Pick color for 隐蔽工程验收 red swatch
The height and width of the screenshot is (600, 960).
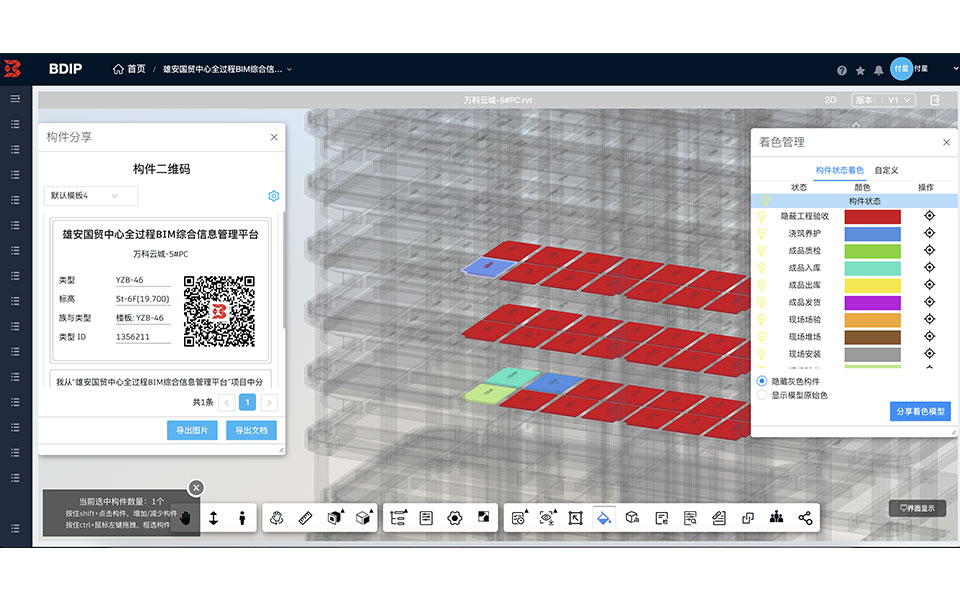click(x=872, y=216)
